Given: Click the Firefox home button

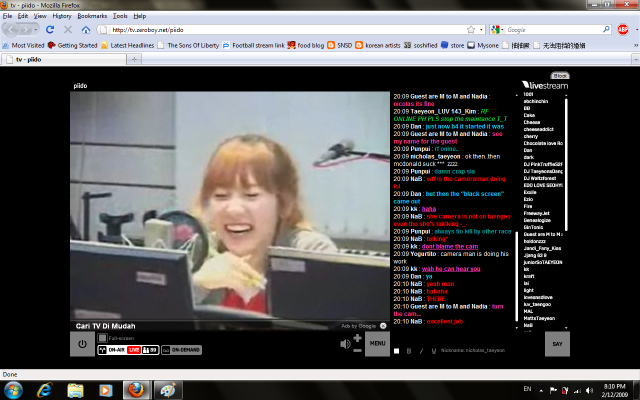Looking at the screenshot, I should tap(85, 29).
